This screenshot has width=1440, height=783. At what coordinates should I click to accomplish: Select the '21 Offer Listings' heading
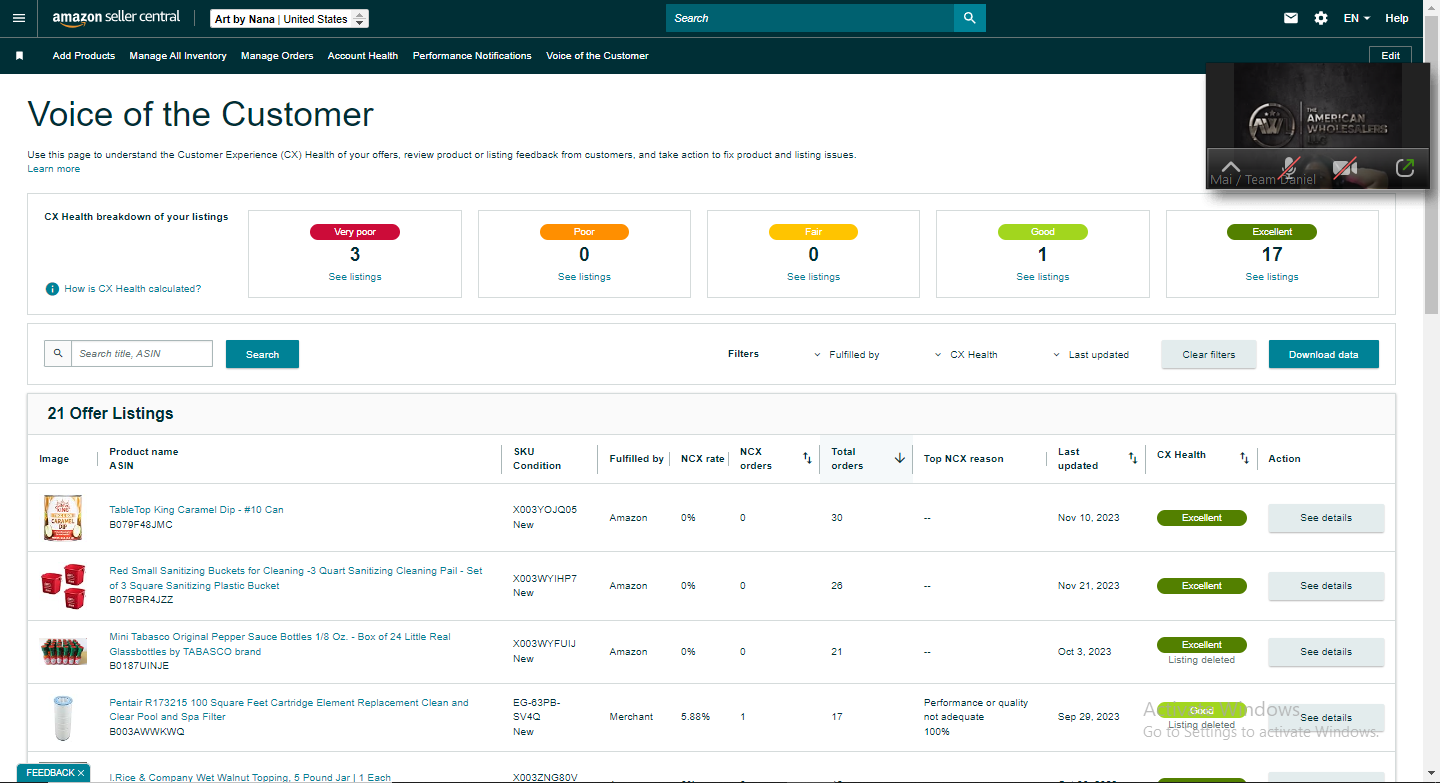[110, 414]
